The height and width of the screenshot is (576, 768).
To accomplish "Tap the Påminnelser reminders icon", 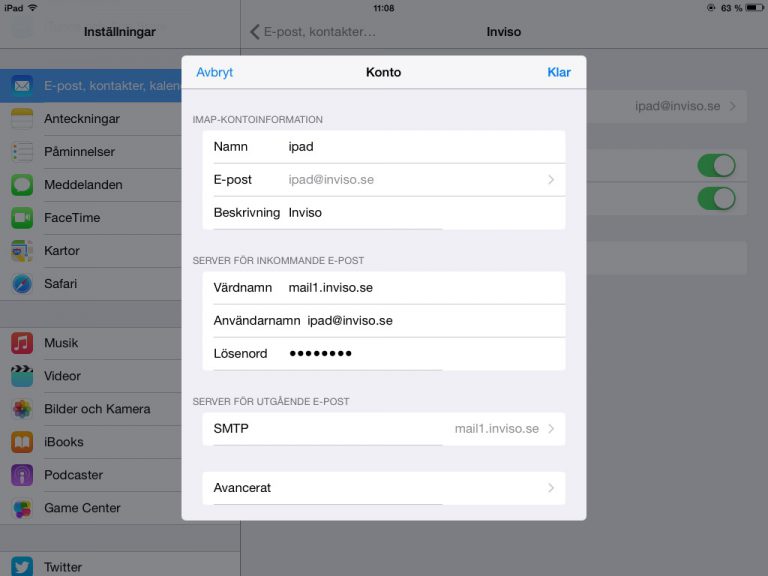I will pos(22,152).
